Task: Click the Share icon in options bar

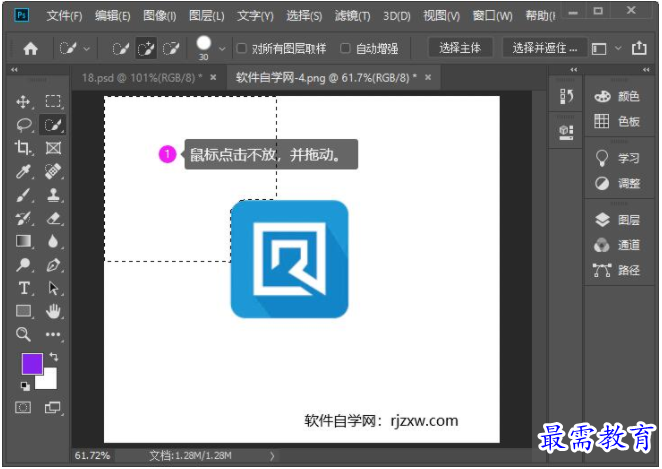Action: (639, 48)
